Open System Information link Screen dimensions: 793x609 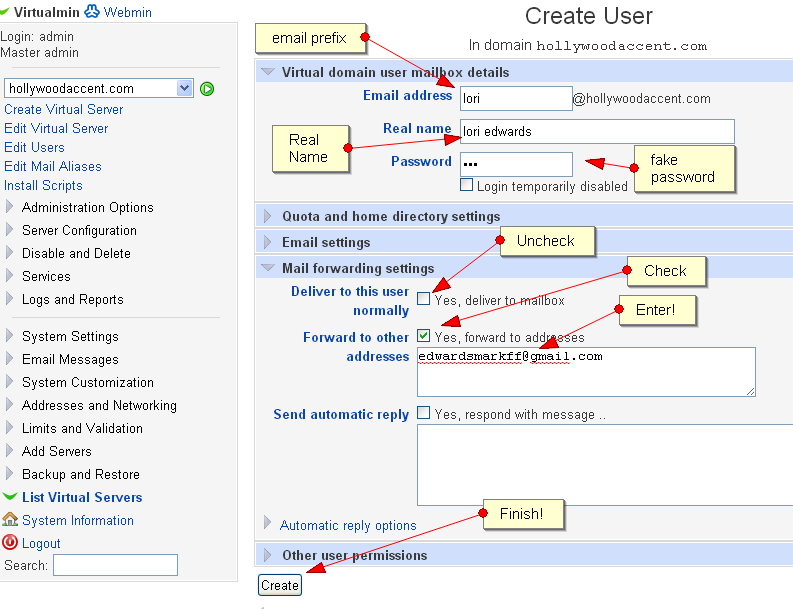tap(78, 520)
